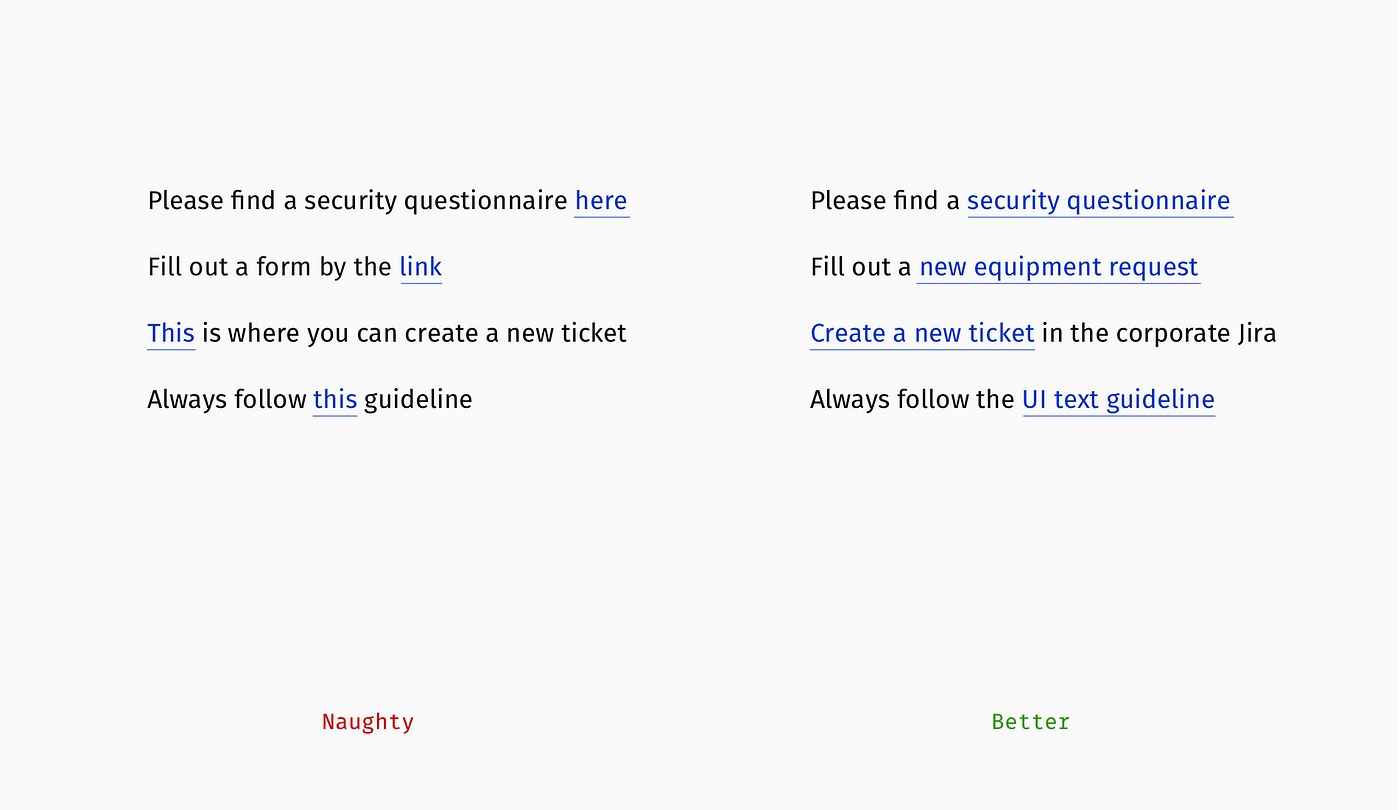The width and height of the screenshot is (1400, 810).
Task: Click the red 'Naughty' label
Action: point(368,722)
